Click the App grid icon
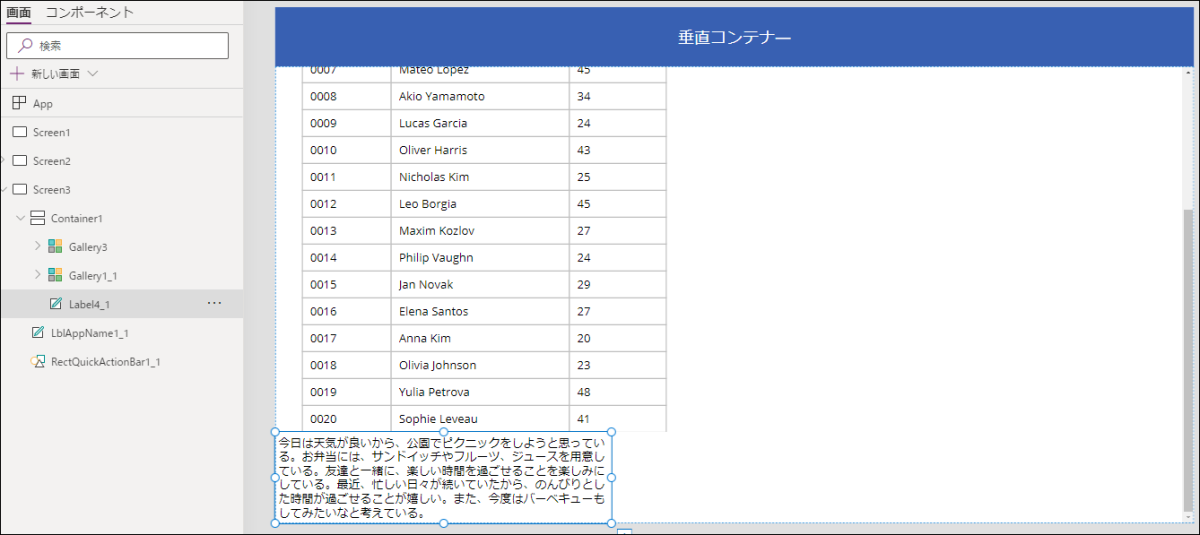Image resolution: width=1200 pixels, height=535 pixels. coord(19,103)
